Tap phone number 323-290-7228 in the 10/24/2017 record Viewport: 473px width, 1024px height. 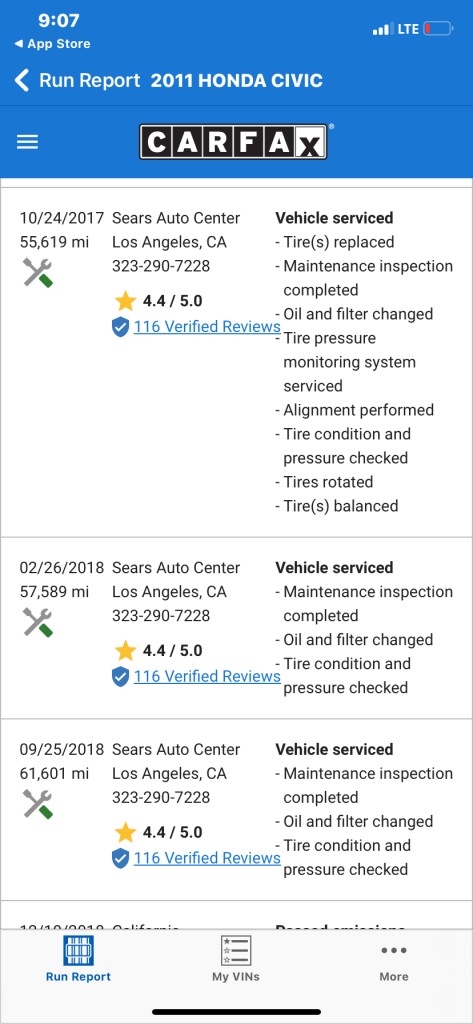pos(161,266)
